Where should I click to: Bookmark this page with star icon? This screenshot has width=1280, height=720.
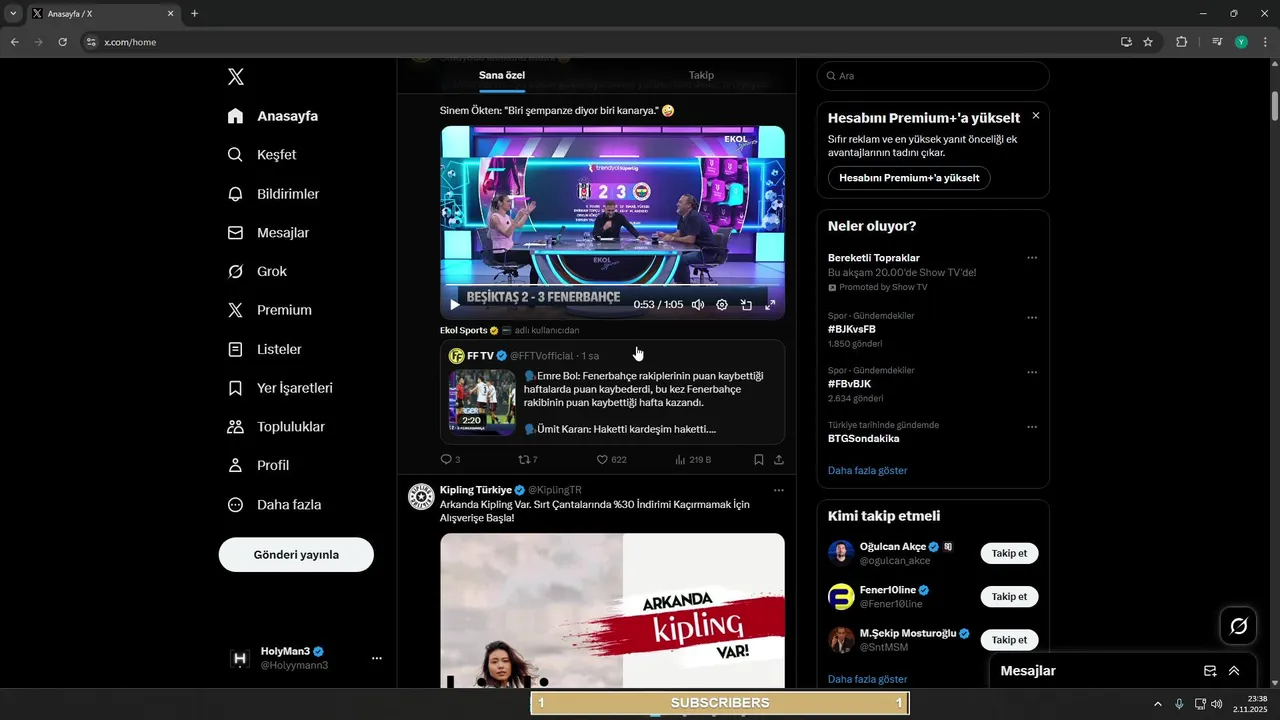[1148, 42]
